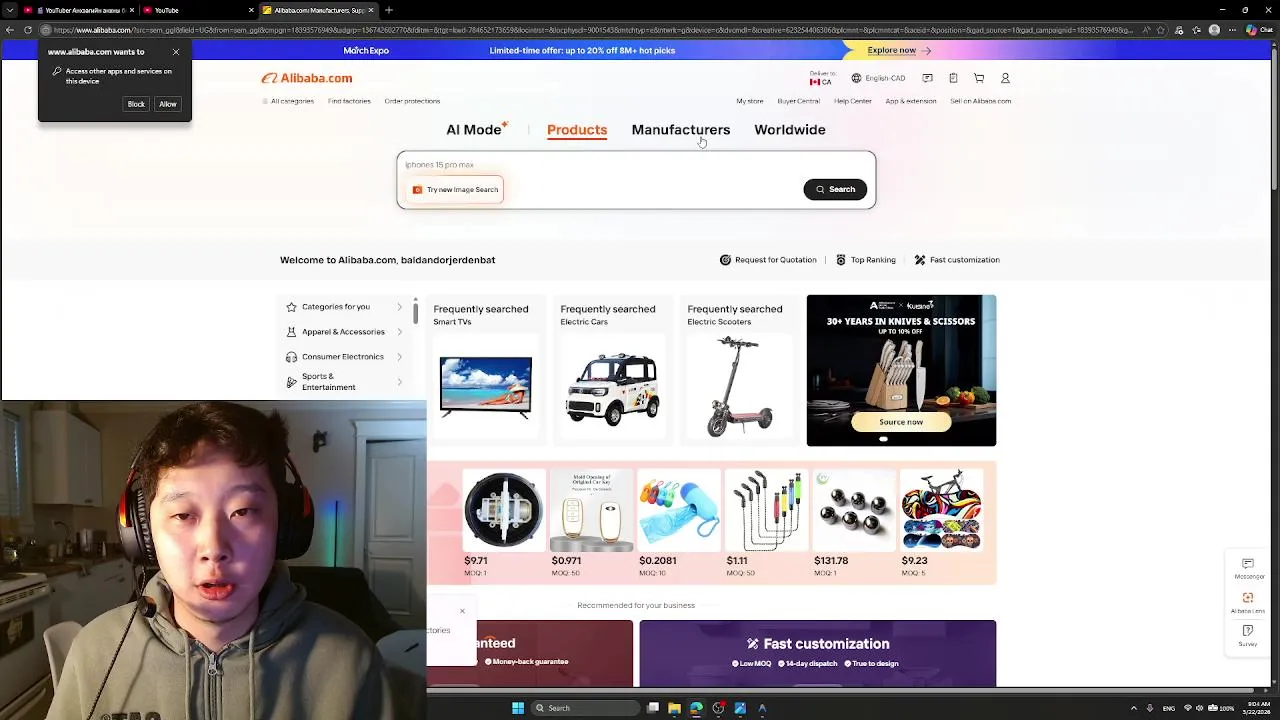Switch to the Manufacturers tab

pyautogui.click(x=681, y=130)
